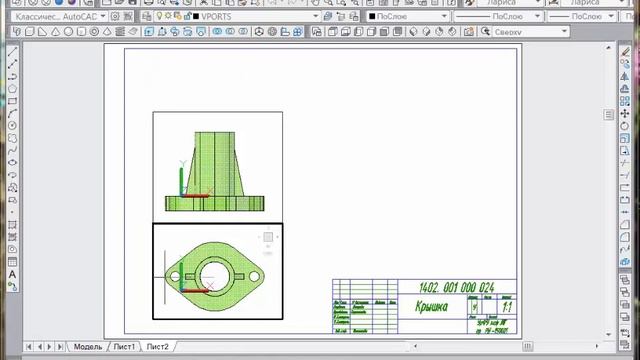Open the Layer Properties Manager icon

click(x=147, y=17)
